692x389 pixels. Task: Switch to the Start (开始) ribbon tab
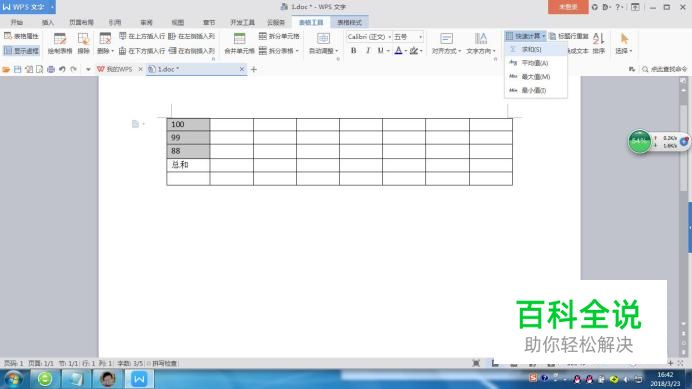(17, 22)
